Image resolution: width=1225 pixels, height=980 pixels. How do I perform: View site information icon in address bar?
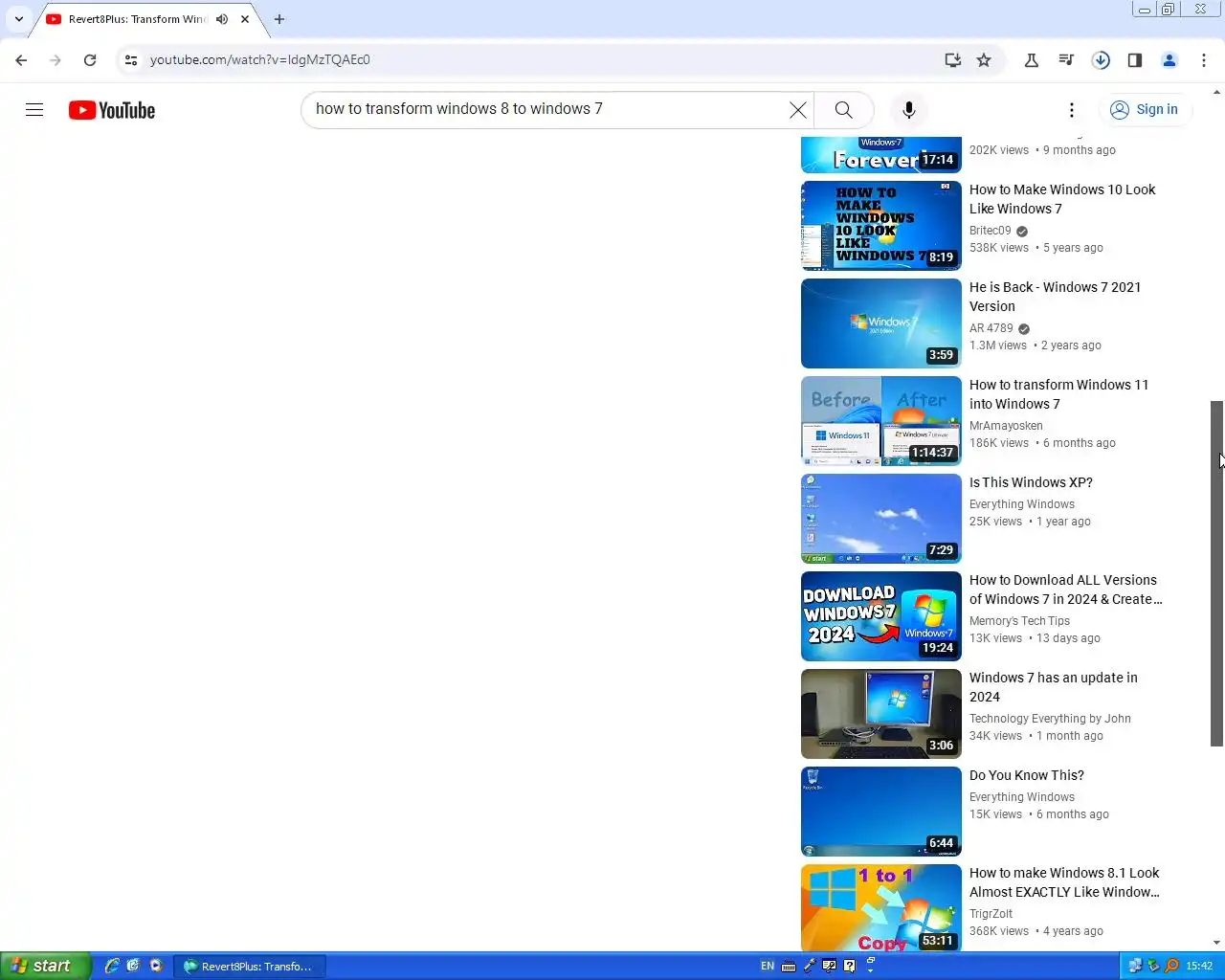(131, 60)
